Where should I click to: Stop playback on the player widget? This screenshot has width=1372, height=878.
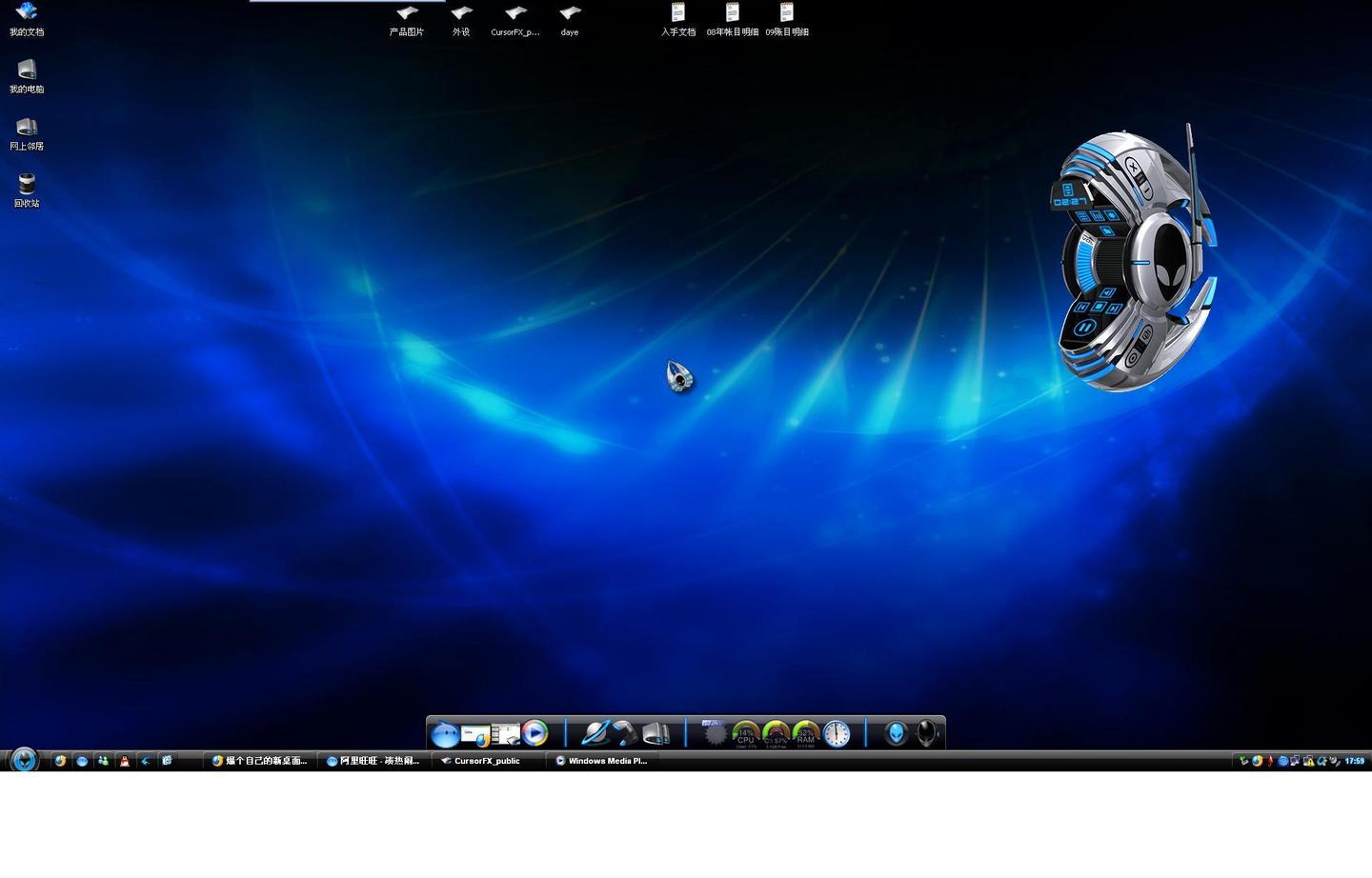pyautogui.click(x=1098, y=307)
